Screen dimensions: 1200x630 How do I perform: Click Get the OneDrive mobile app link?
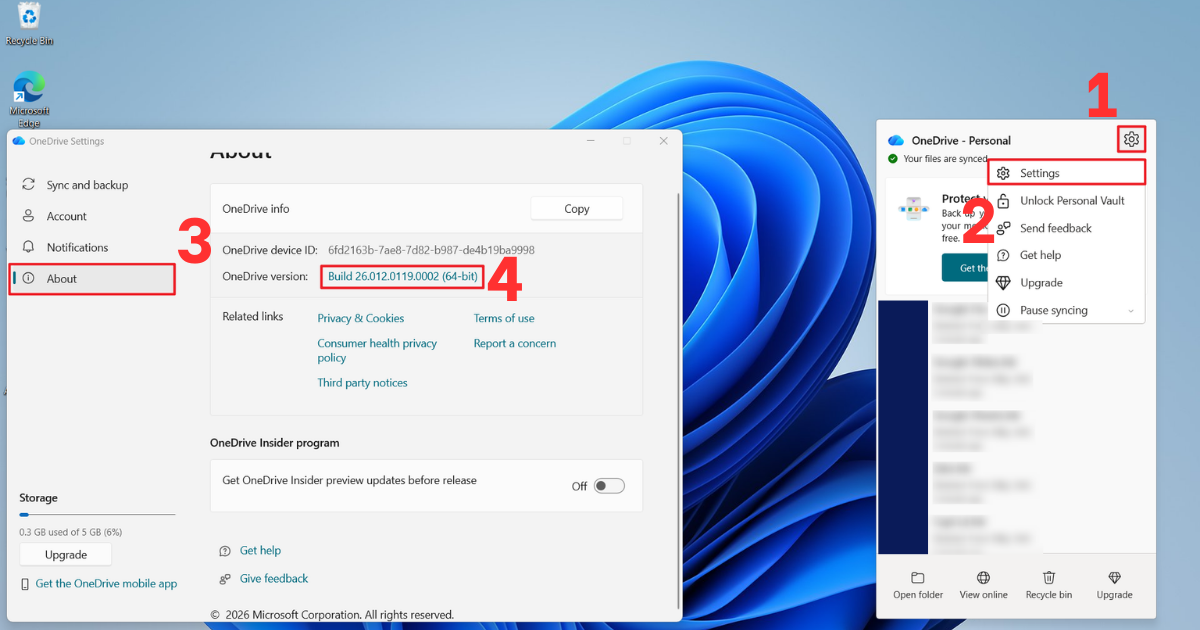(x=106, y=584)
